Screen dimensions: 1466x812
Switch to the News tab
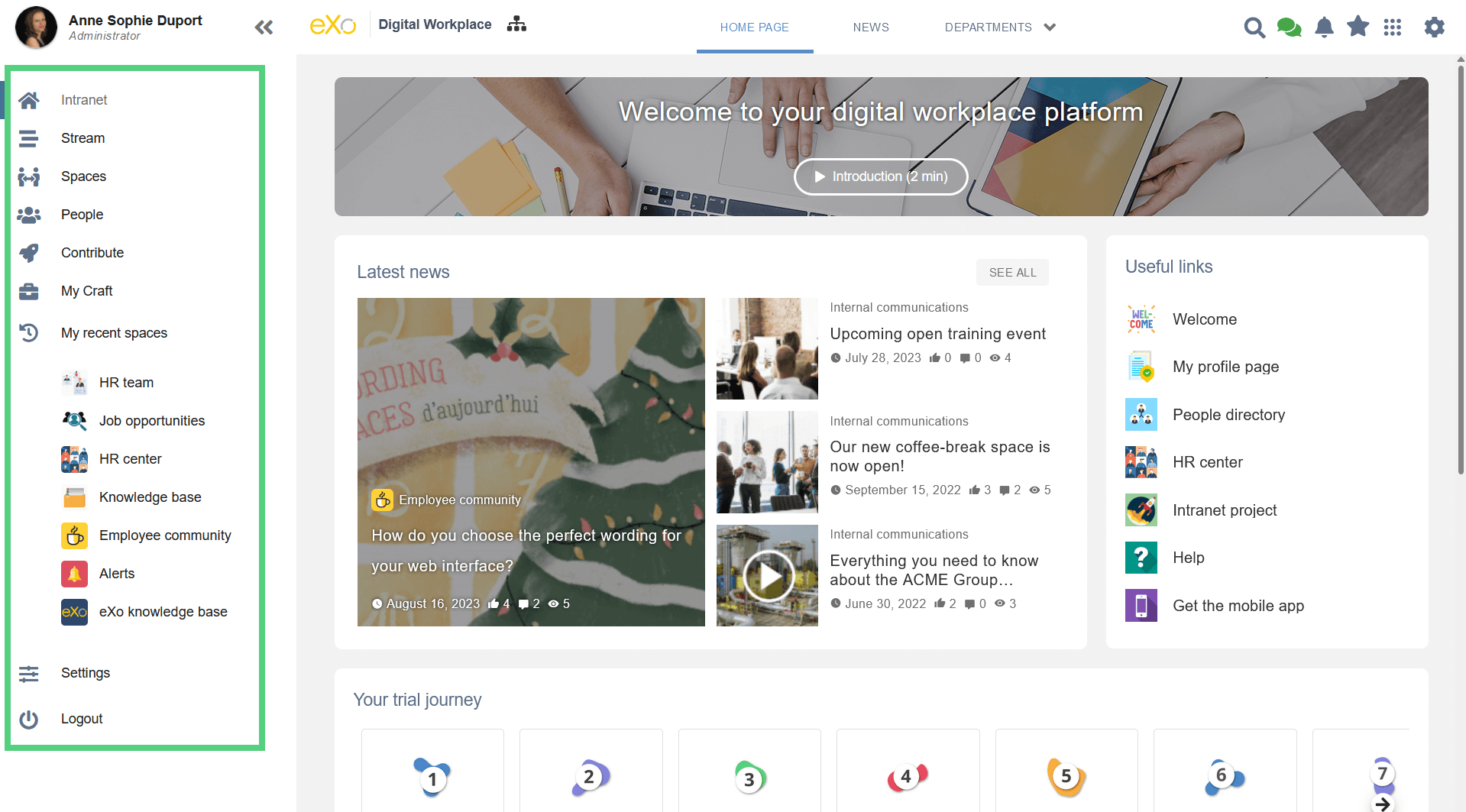pos(871,27)
